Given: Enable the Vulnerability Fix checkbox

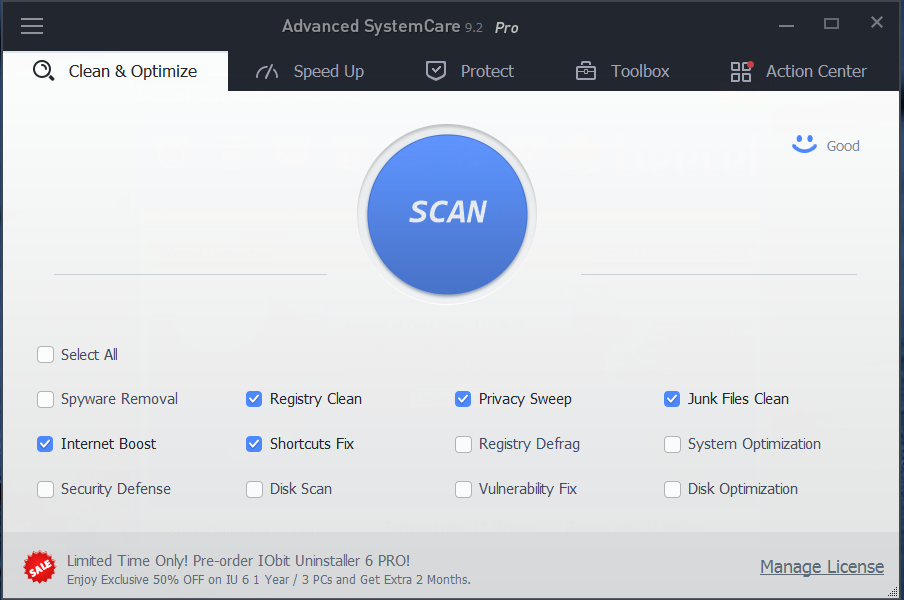Looking at the screenshot, I should click(x=463, y=489).
